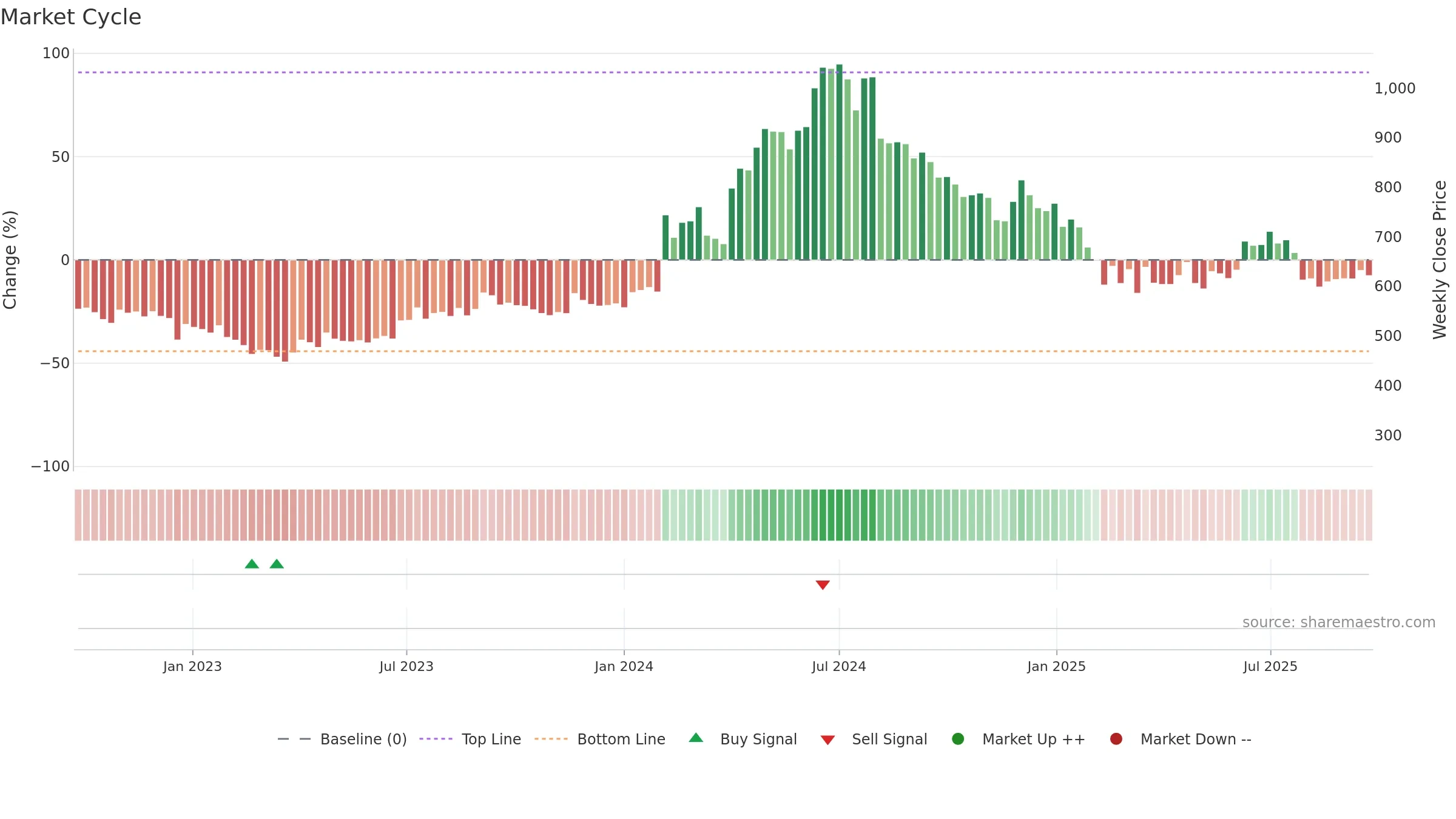The width and height of the screenshot is (1456, 819).
Task: Click the second buy signal marker in early 2023
Action: pyautogui.click(x=277, y=564)
